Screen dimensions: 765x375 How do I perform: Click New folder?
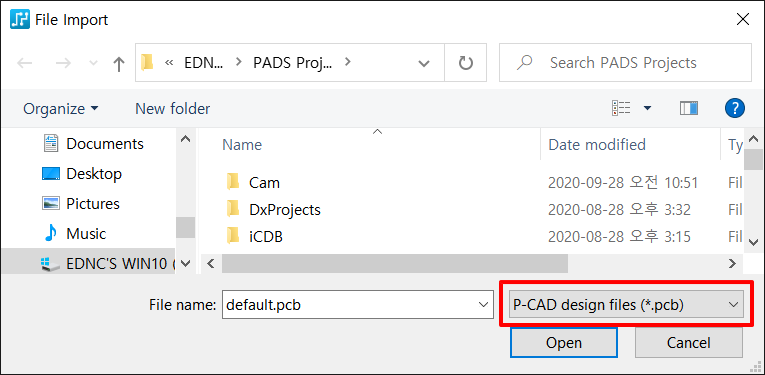[173, 108]
